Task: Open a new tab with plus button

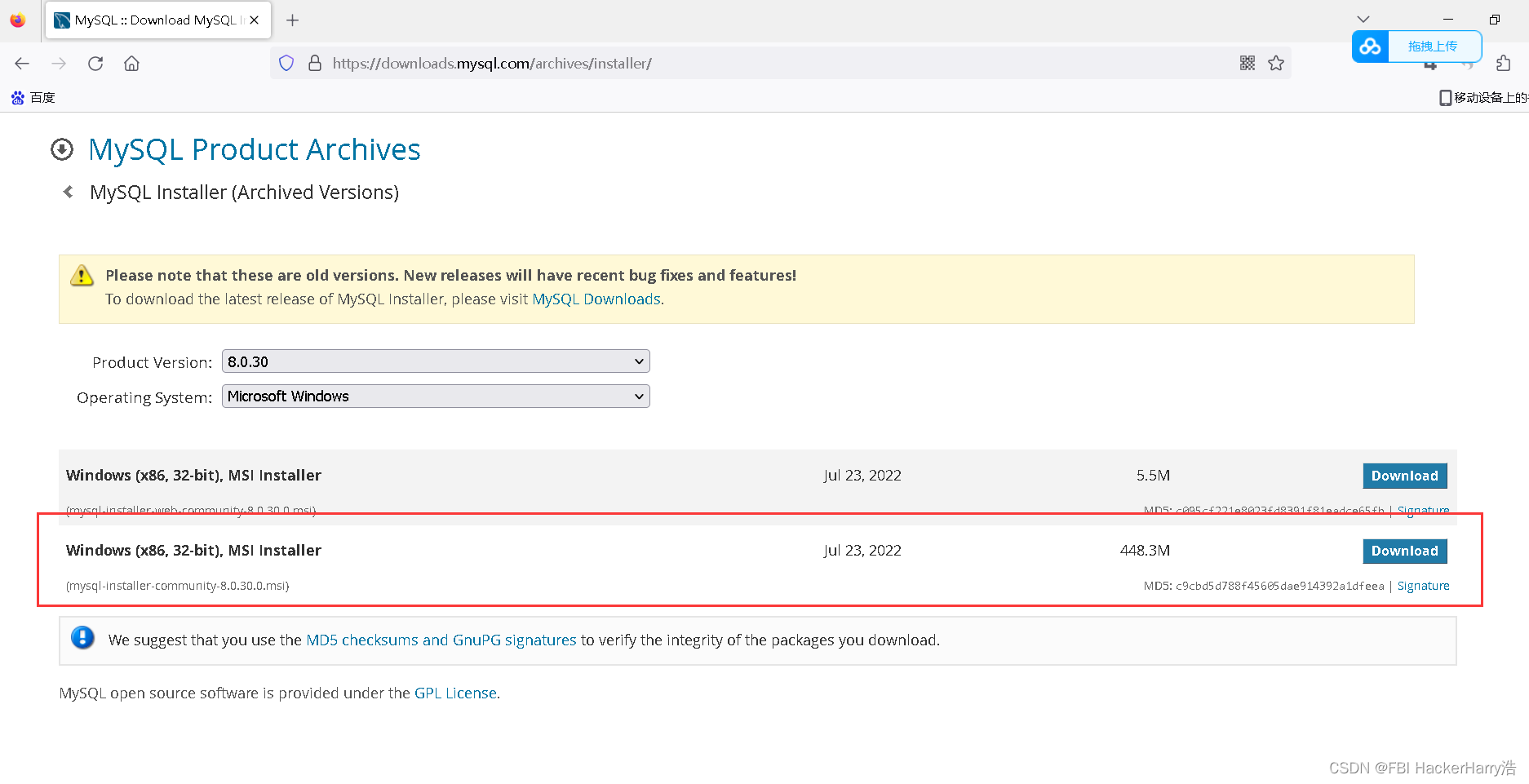Action: tap(293, 20)
